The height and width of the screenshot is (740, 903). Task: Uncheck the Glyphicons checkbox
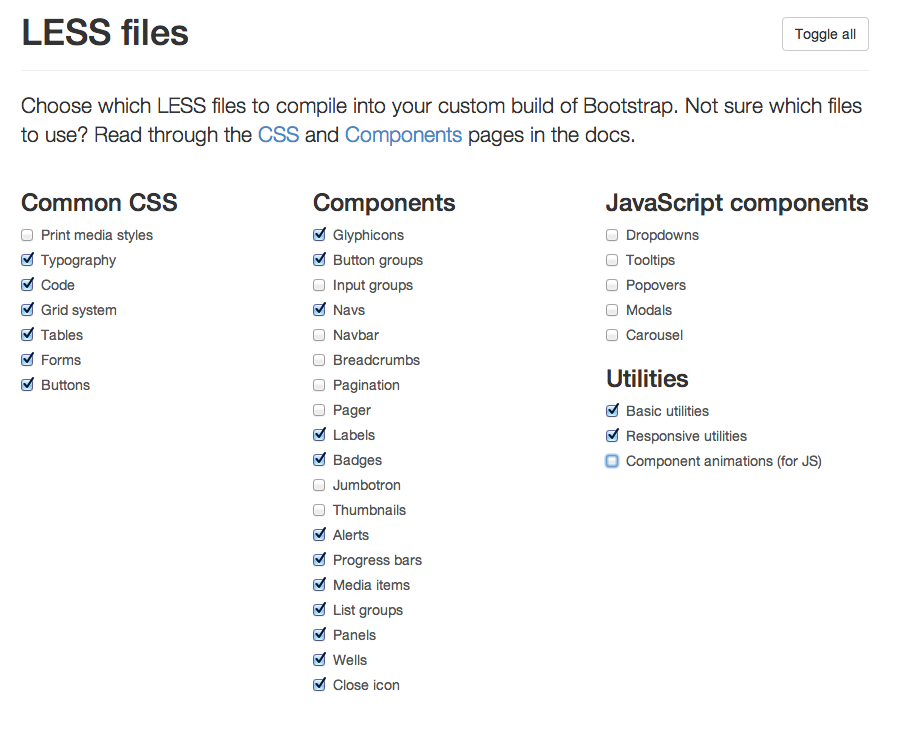tap(319, 235)
